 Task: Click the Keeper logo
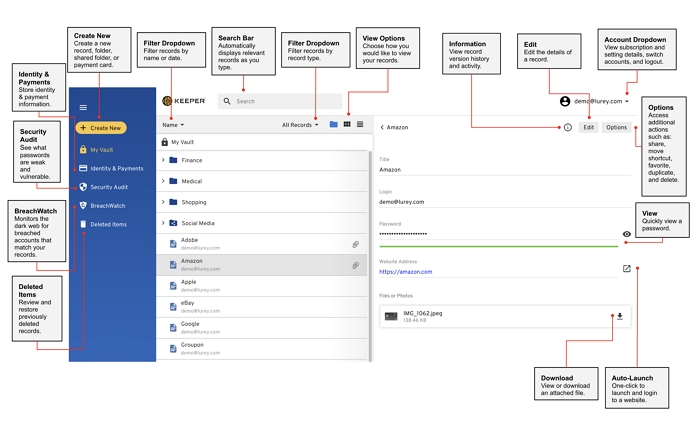[183, 101]
